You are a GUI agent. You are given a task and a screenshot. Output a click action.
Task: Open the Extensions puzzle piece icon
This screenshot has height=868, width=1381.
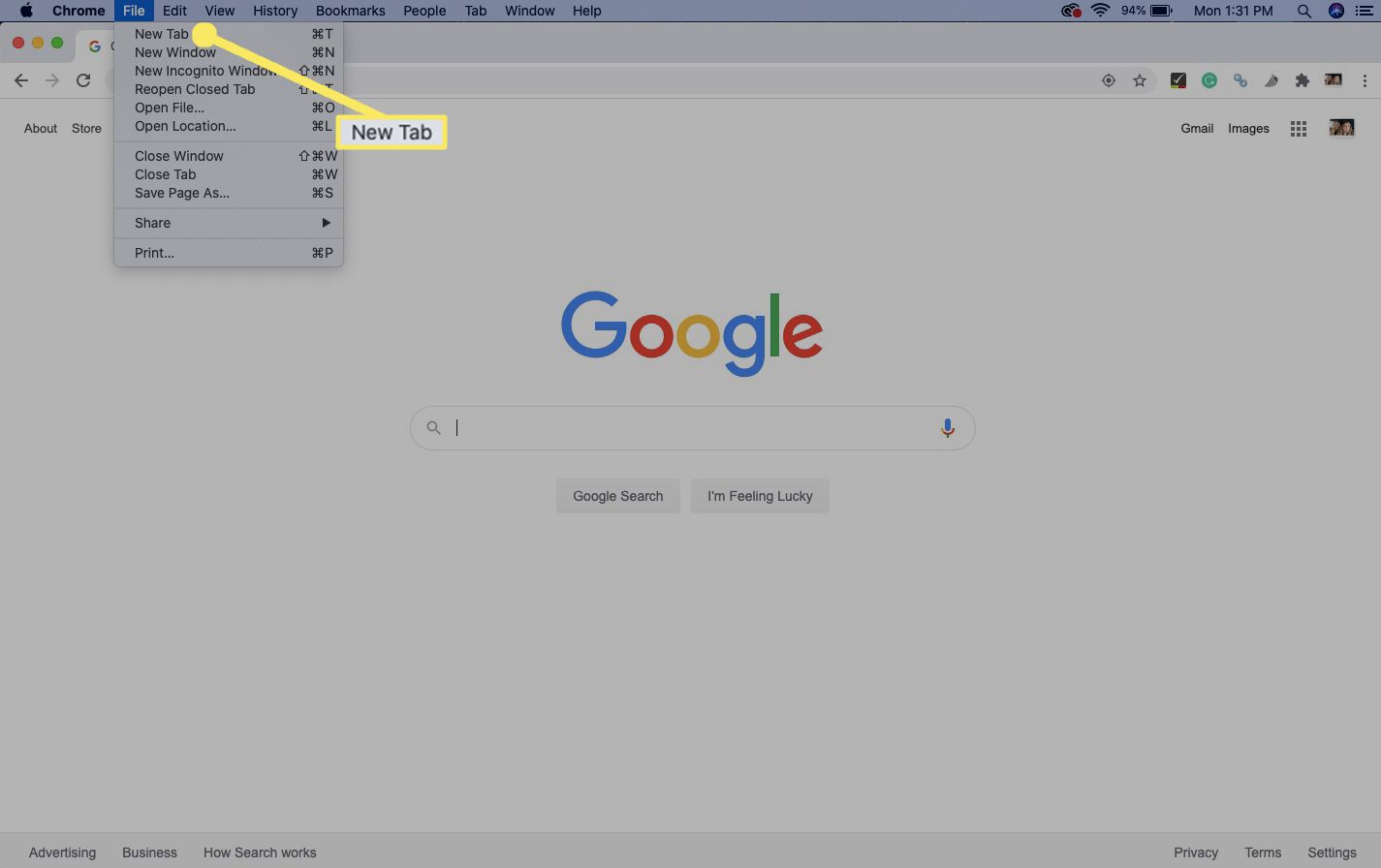[x=1303, y=81]
